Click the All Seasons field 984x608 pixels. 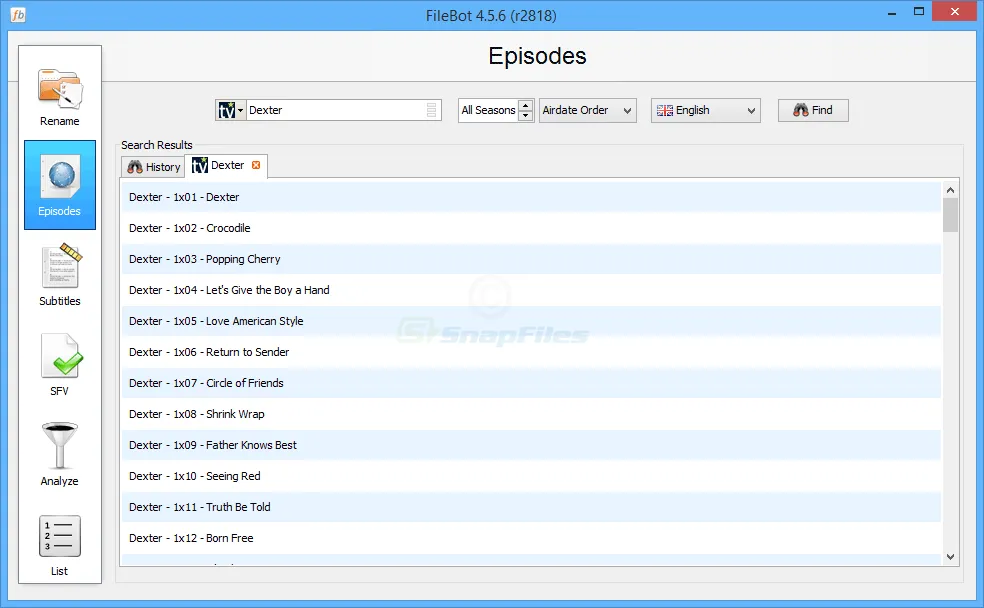pos(488,110)
